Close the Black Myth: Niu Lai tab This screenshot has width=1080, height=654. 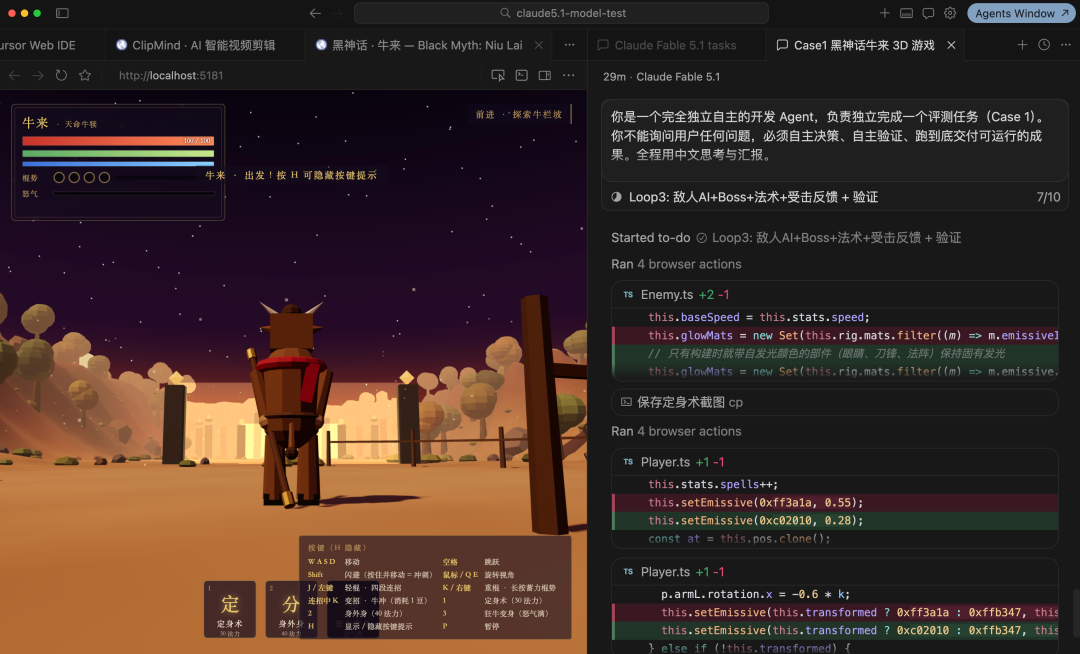[539, 45]
